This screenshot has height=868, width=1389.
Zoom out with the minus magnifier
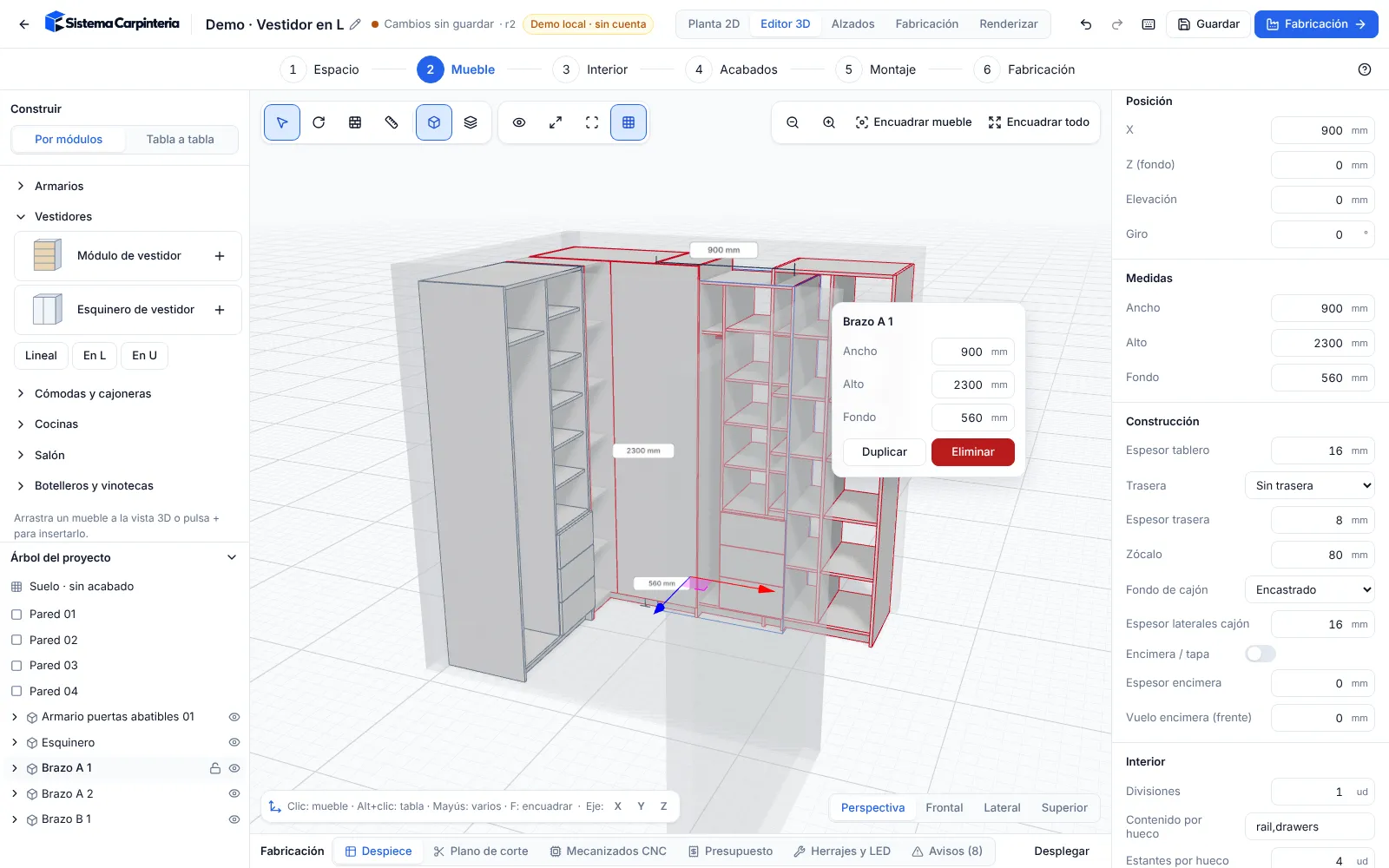tap(793, 122)
